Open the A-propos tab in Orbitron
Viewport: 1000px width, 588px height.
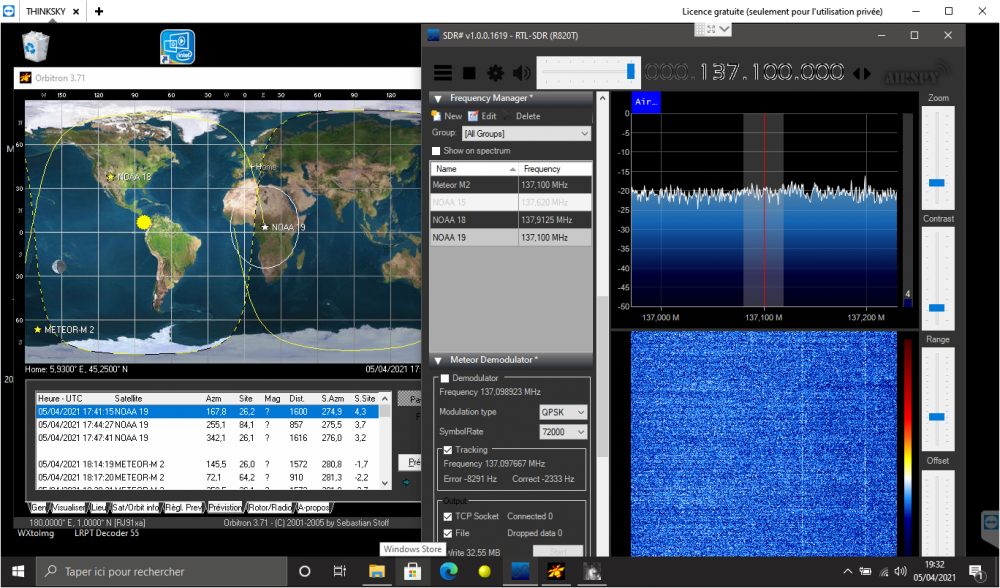point(313,508)
